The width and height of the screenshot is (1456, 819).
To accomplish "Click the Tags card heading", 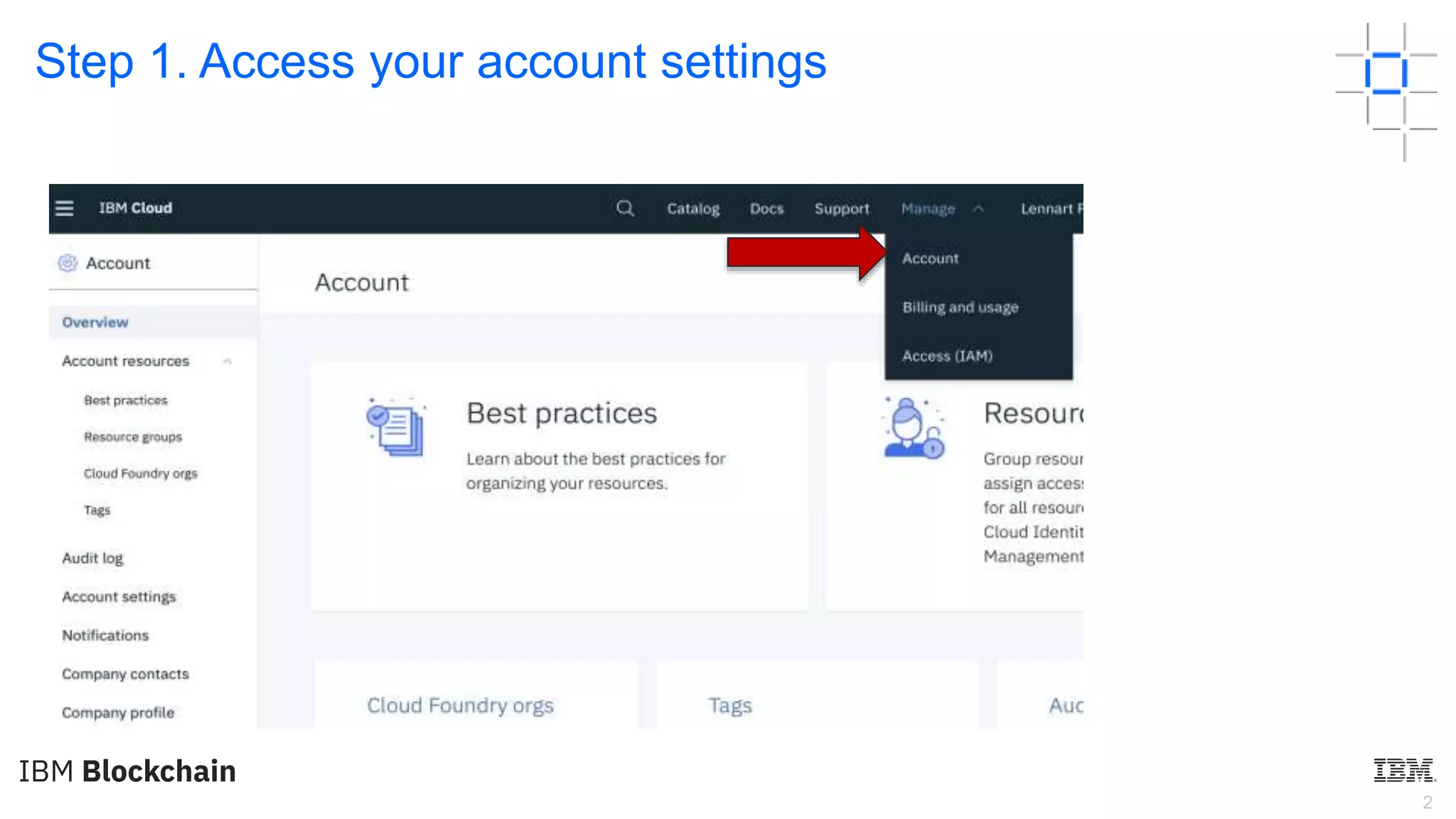I will point(730,705).
